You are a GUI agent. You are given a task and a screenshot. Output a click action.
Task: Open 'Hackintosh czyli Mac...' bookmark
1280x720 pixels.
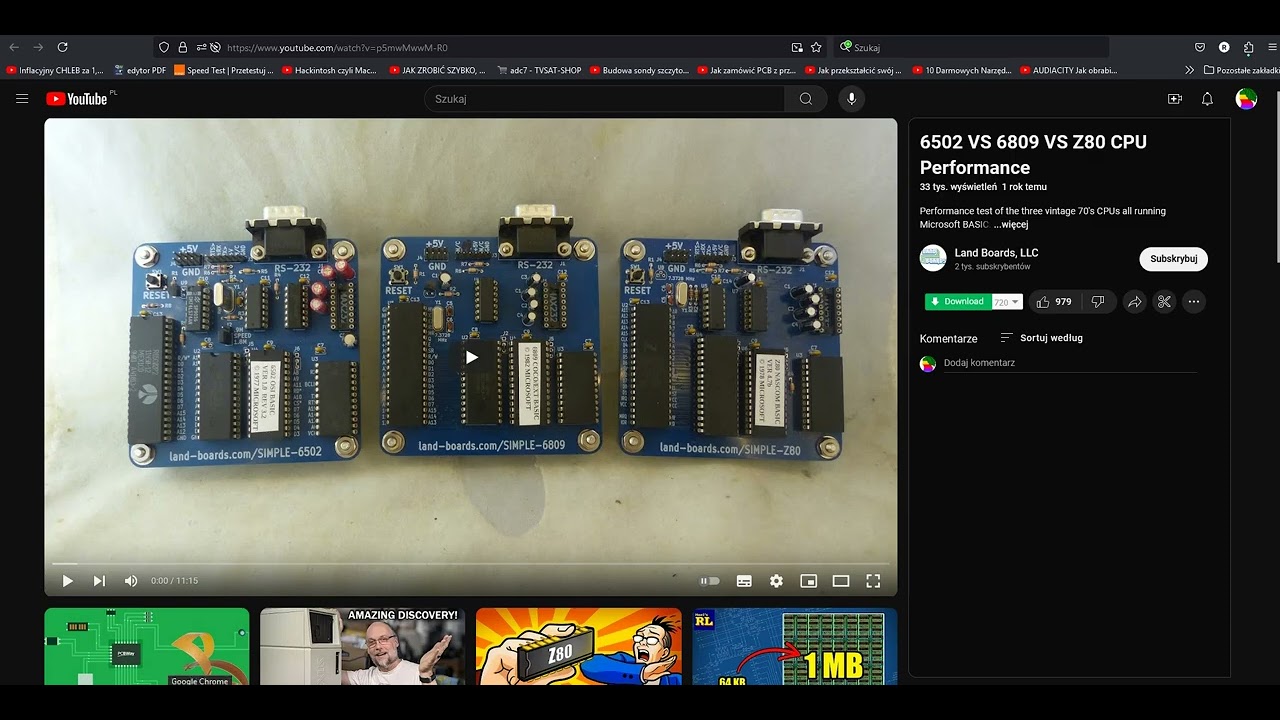[329, 71]
